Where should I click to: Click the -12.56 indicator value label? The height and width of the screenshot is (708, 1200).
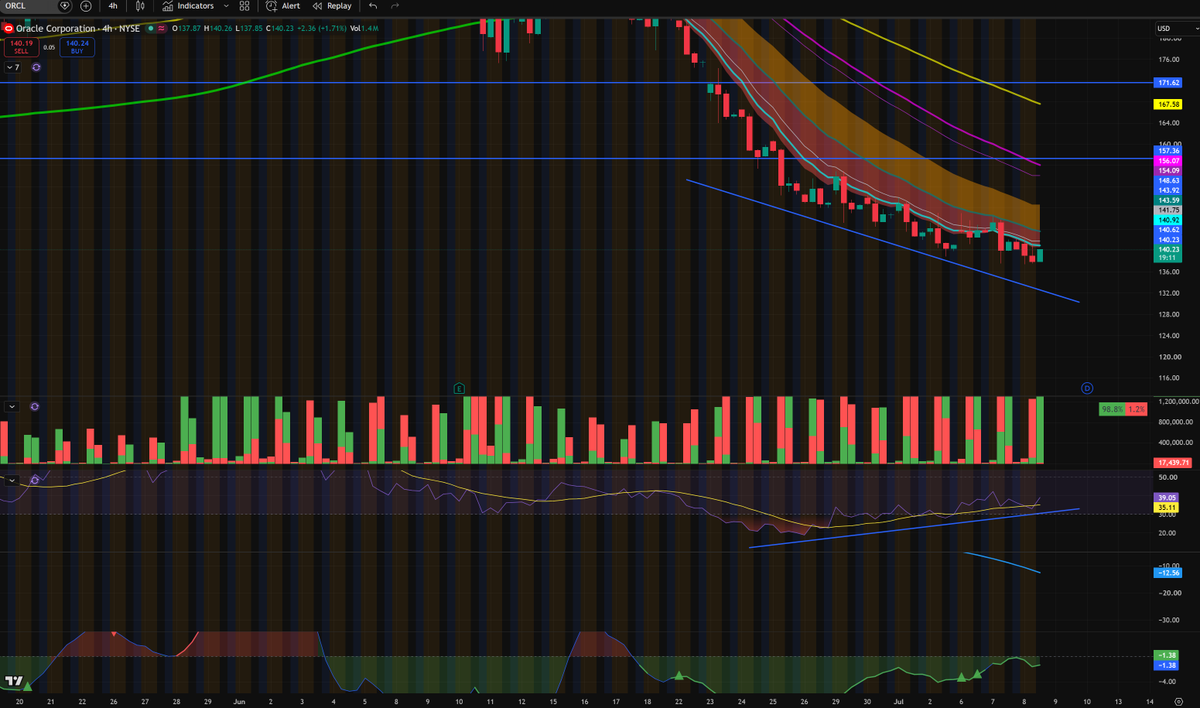[x=1168, y=573]
